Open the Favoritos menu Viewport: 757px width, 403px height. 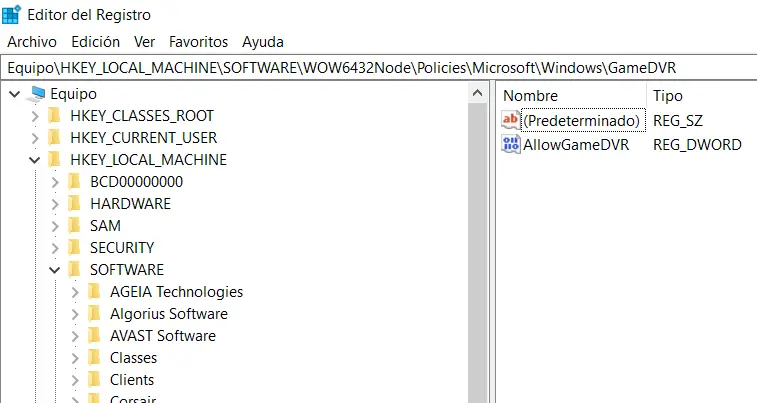coord(198,42)
